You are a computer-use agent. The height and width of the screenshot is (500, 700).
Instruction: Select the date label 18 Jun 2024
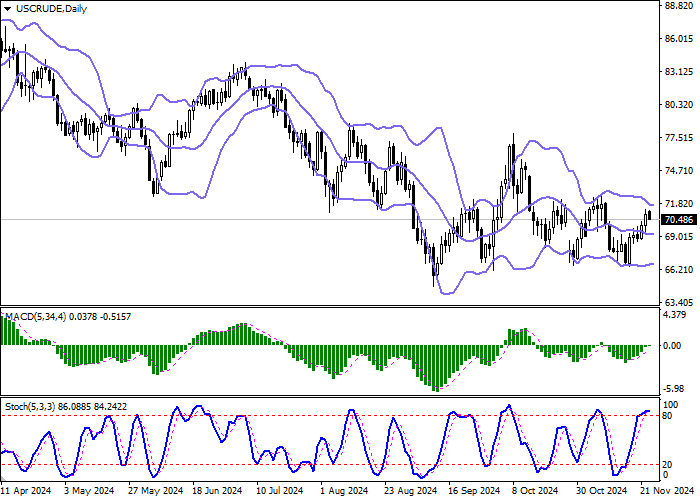217,491
